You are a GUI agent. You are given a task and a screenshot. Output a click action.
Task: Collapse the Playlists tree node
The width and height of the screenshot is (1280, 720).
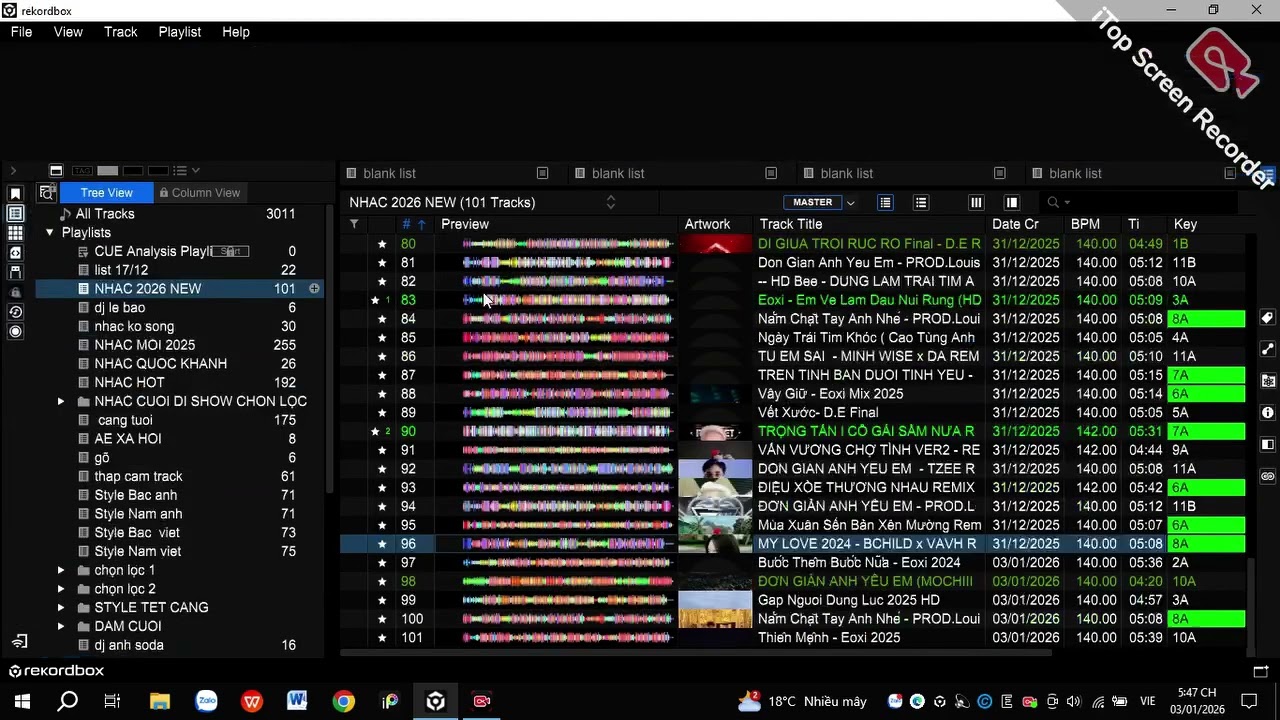click(x=50, y=233)
